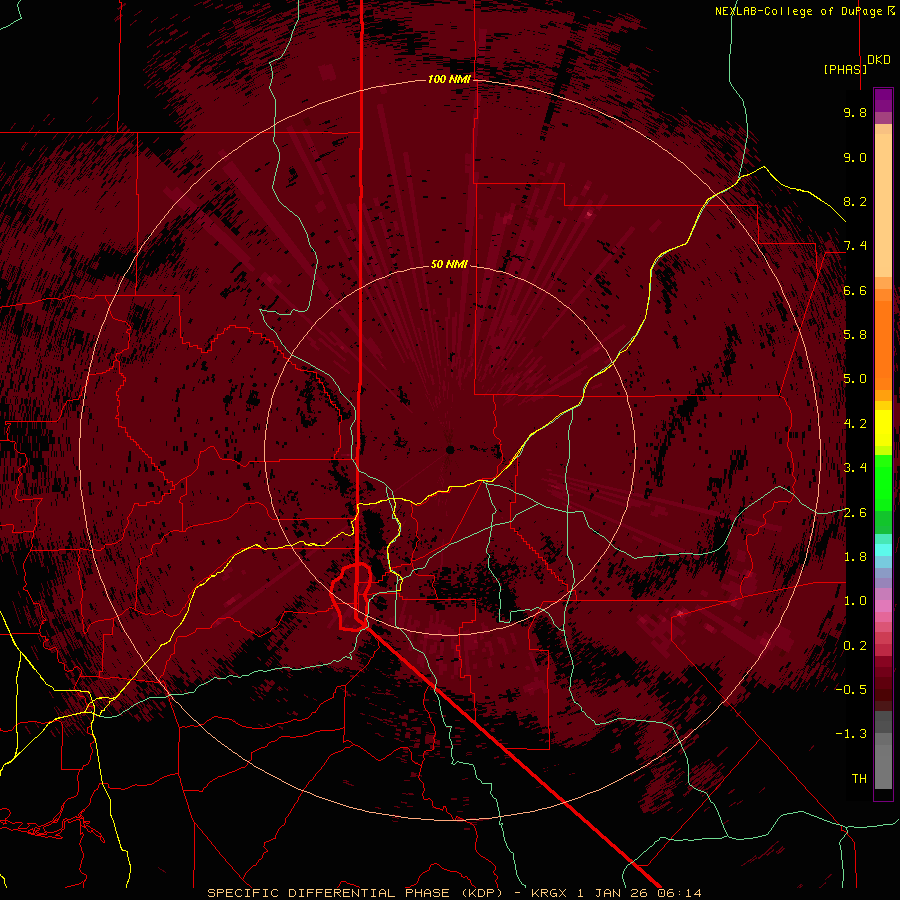Pick the light peach swatch beside 8.2
The width and height of the screenshot is (900, 900).
pos(883,205)
